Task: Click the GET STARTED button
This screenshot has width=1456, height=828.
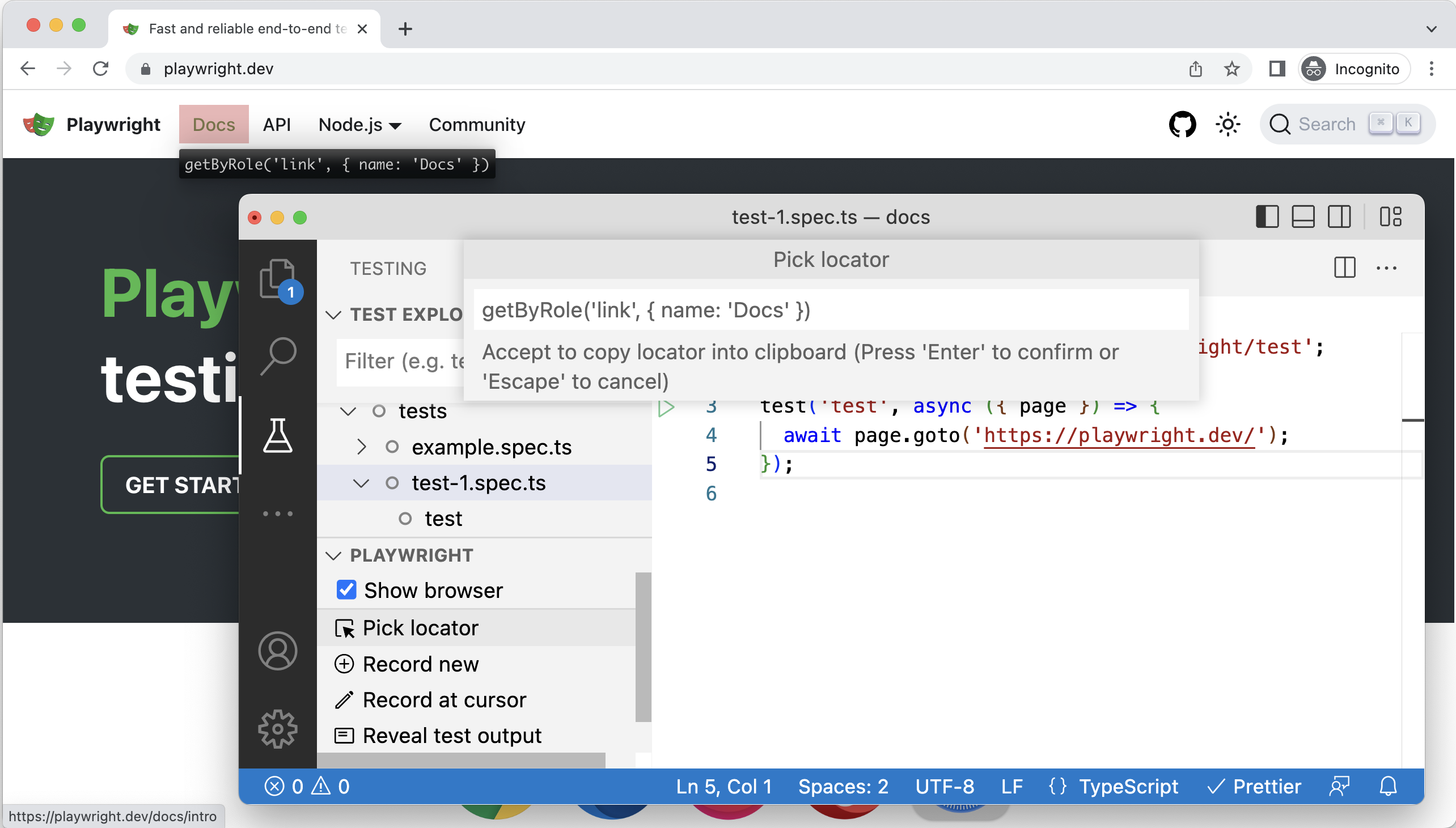Action: 171,485
